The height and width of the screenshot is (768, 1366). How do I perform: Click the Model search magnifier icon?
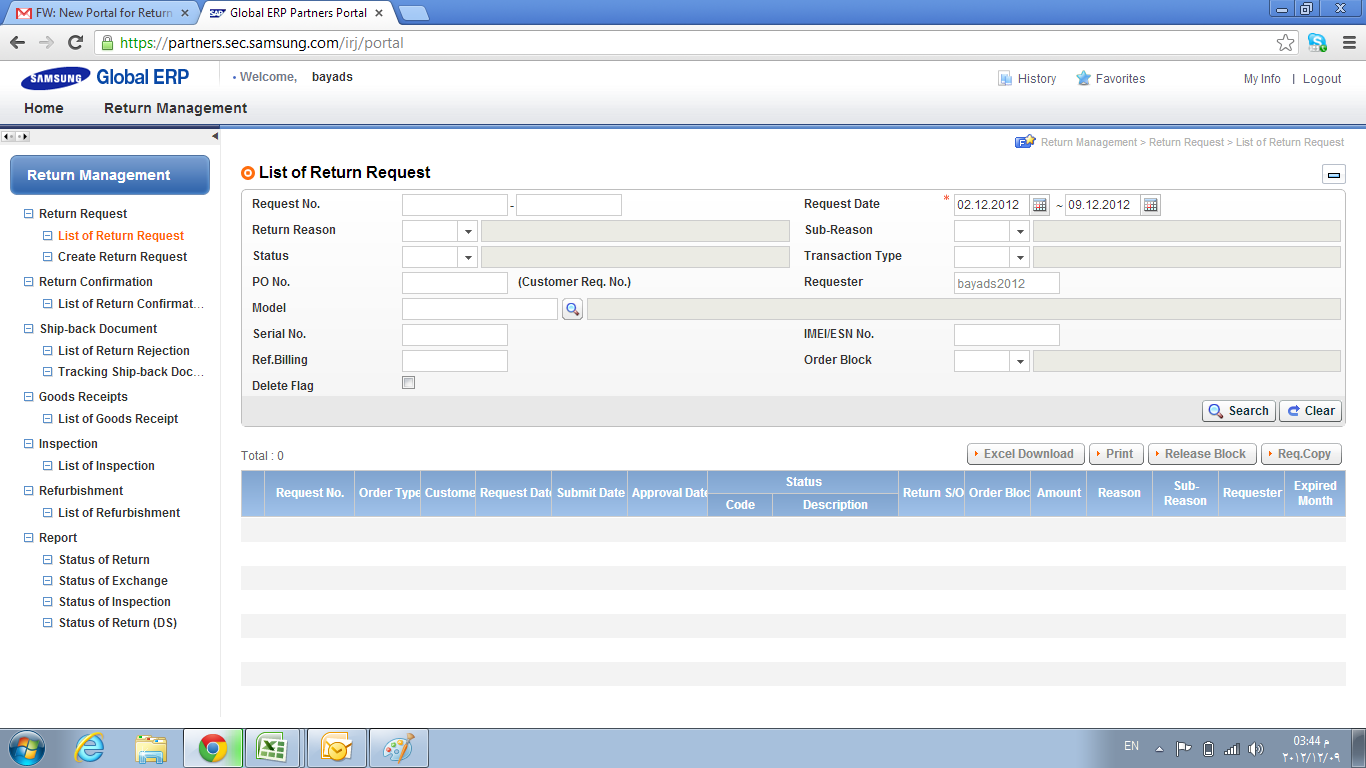(572, 309)
